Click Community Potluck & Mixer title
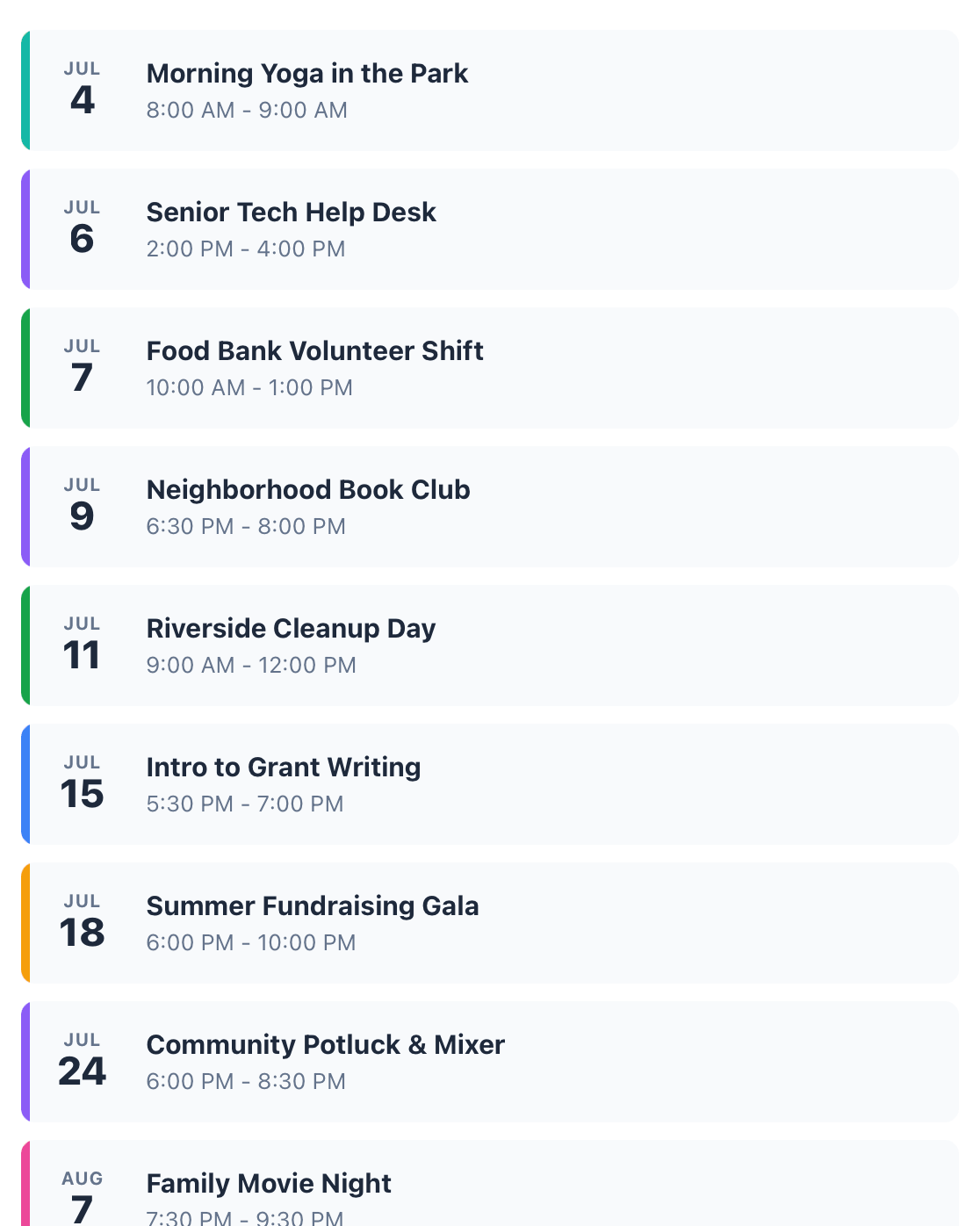 (x=326, y=1044)
